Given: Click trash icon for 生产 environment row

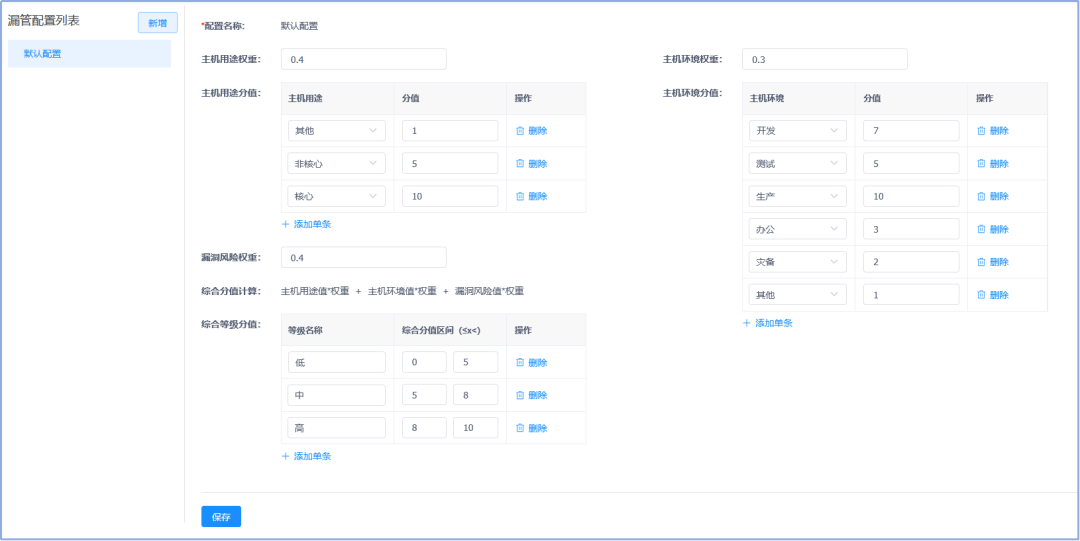Looking at the screenshot, I should click(982, 196).
